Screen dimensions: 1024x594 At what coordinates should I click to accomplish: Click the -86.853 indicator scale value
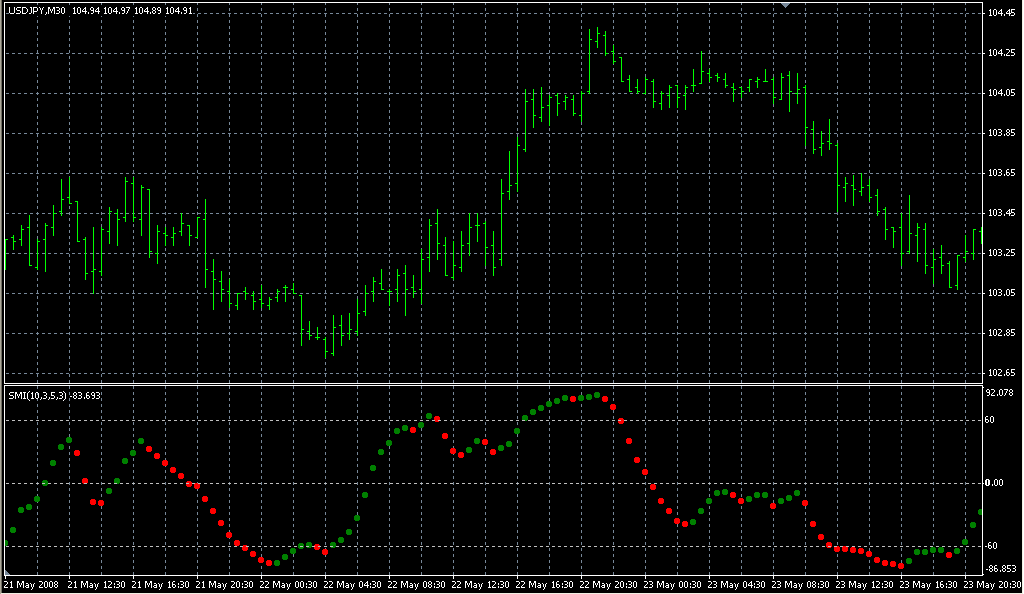click(x=1000, y=567)
